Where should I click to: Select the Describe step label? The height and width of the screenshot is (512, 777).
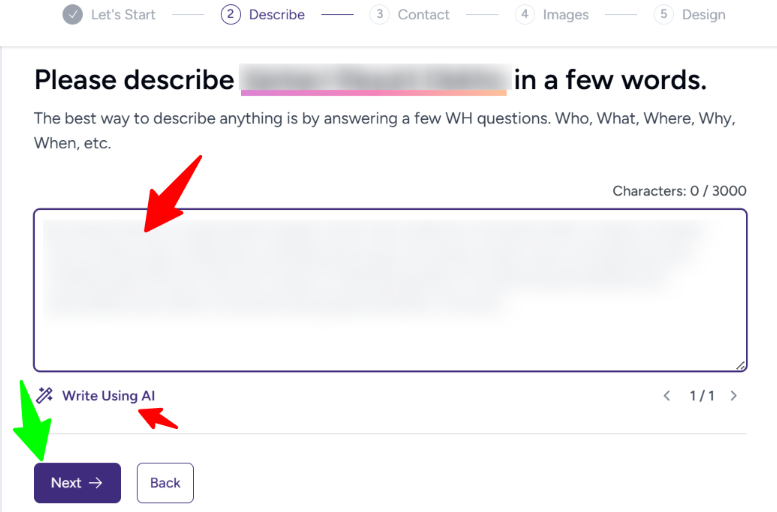point(277,15)
